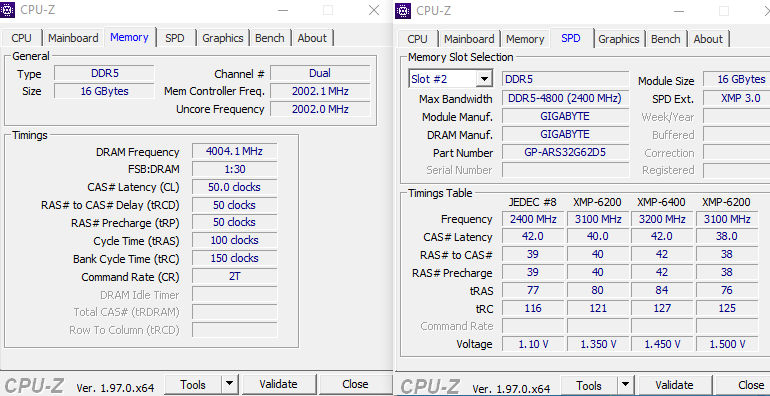Click the Tools button in left window
The image size is (770, 396).
pos(193,384)
